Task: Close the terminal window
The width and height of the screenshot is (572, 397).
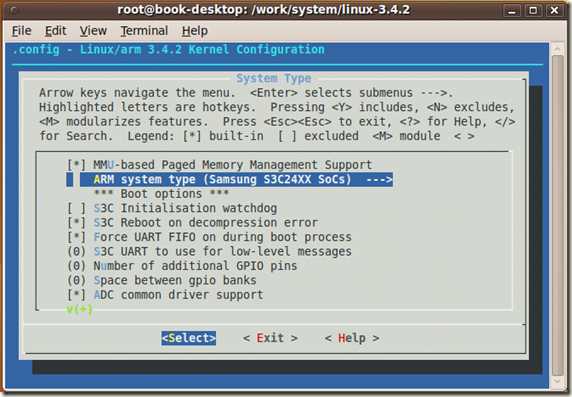Action: (554, 10)
